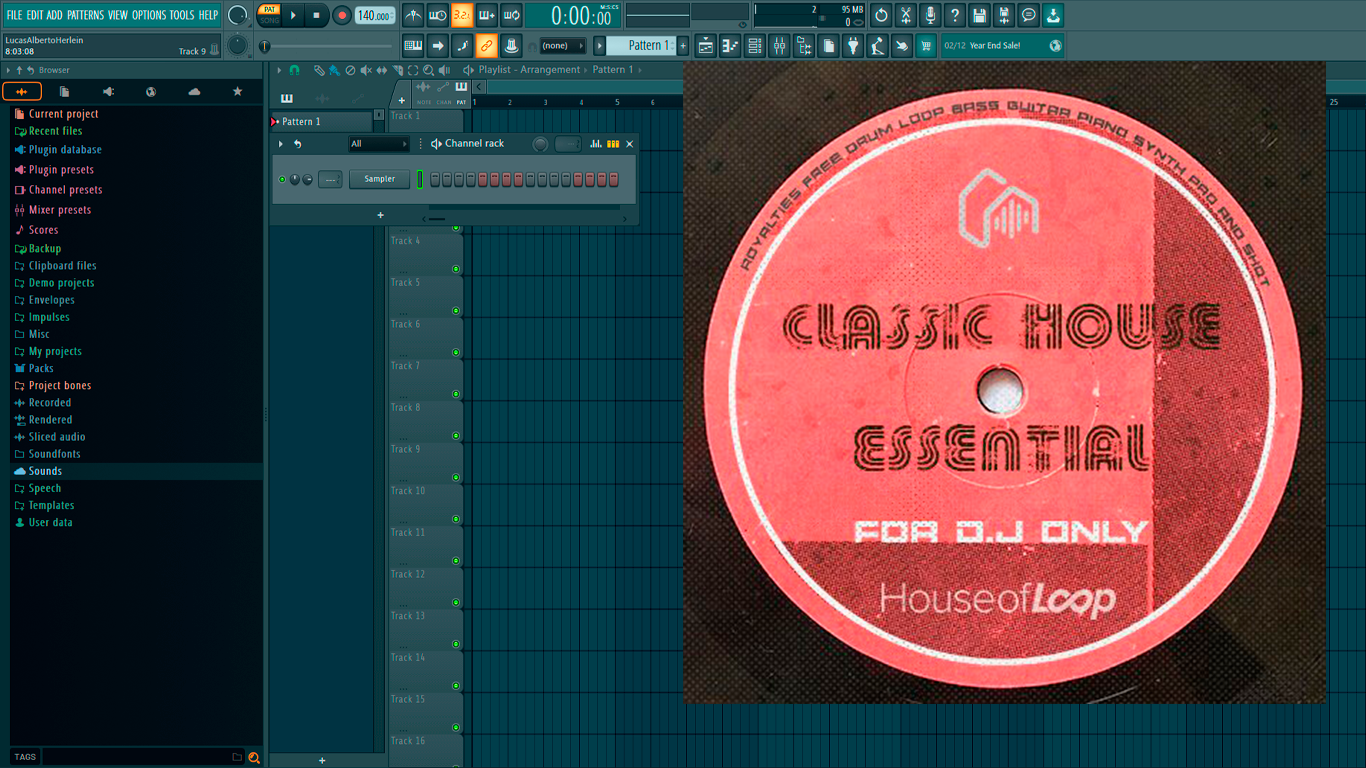Expand the Templates folder
Viewport: 1366px width, 768px height.
point(51,505)
